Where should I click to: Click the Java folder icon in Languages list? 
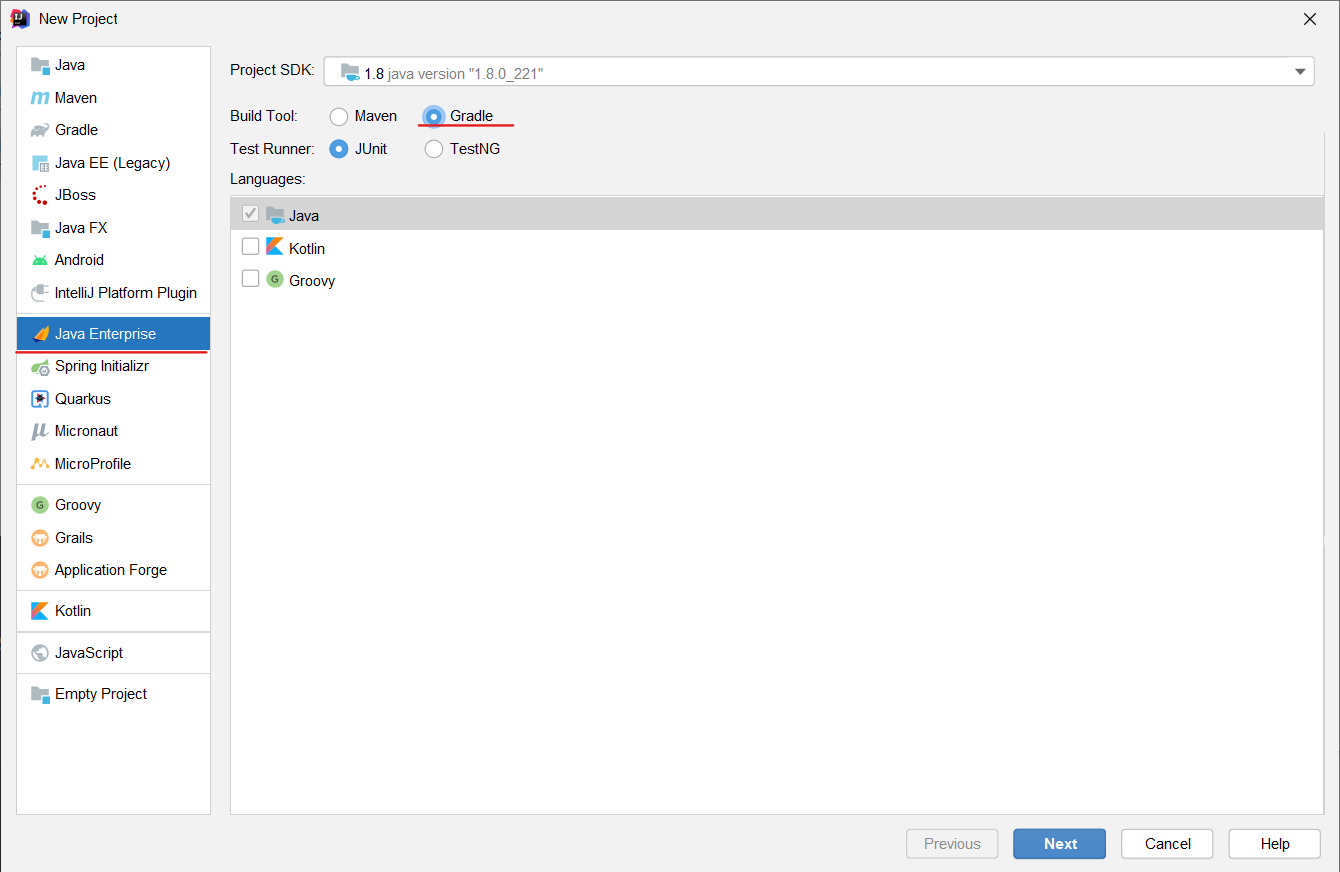(x=275, y=214)
